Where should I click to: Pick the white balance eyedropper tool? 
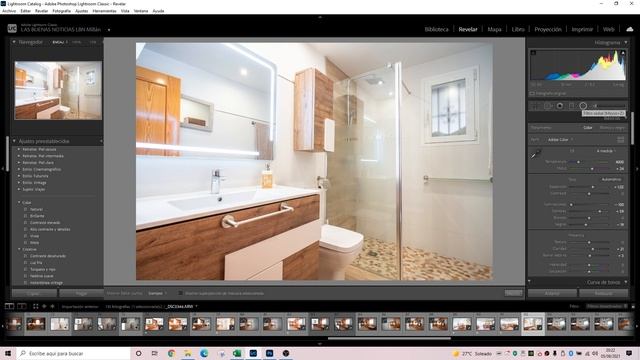pos(536,154)
